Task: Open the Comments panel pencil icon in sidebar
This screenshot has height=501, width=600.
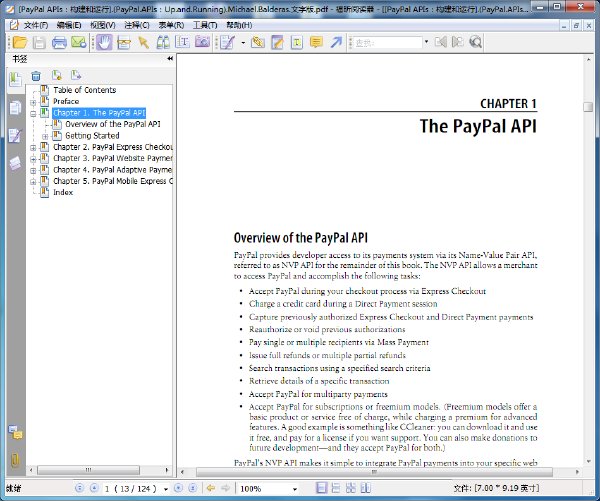Action: click(15, 135)
